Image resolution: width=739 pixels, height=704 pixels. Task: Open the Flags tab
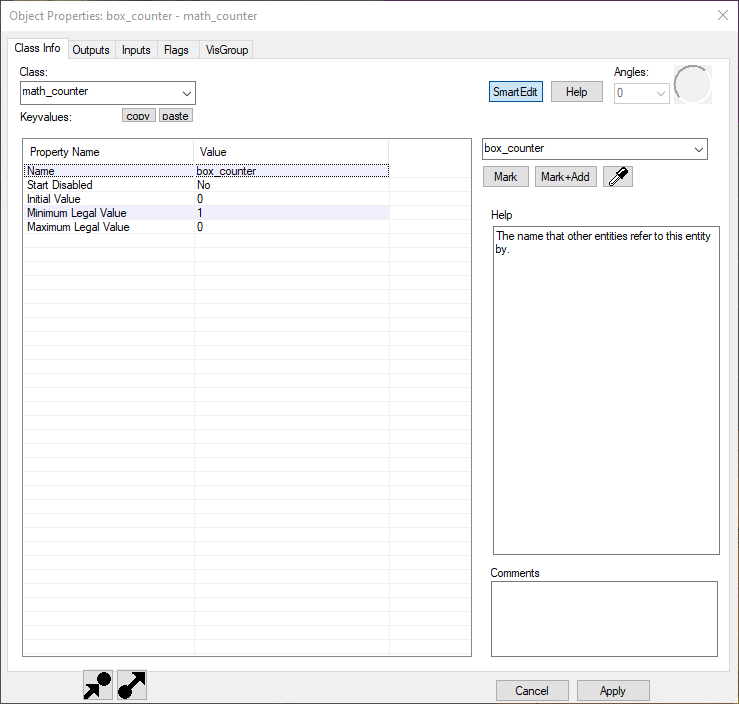176,50
